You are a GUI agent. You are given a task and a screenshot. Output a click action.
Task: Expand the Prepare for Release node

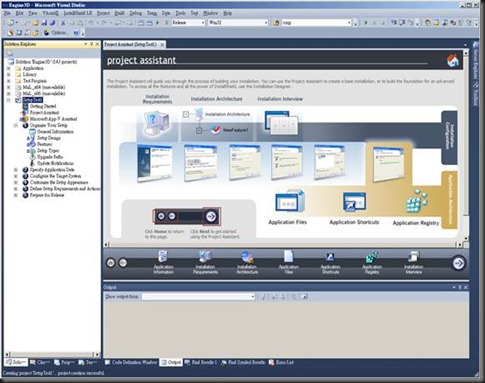point(16,195)
